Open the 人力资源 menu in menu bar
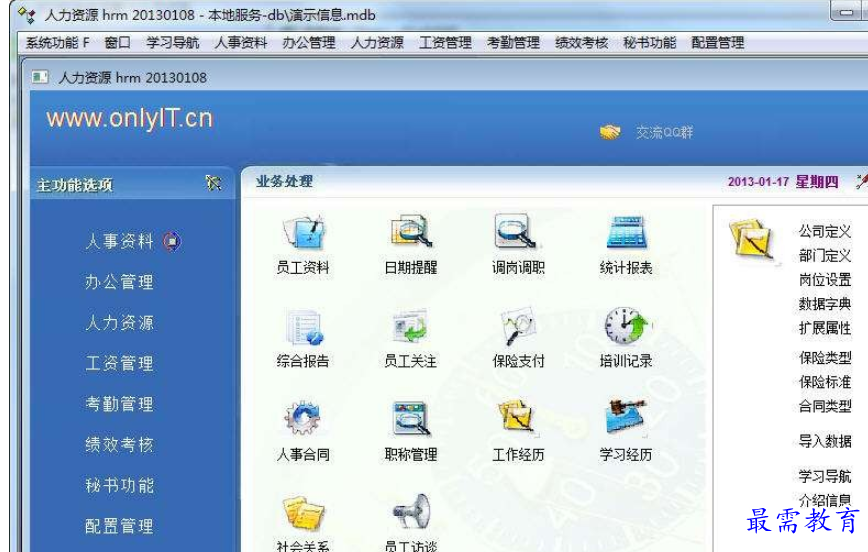The height and width of the screenshot is (552, 868). coord(377,43)
